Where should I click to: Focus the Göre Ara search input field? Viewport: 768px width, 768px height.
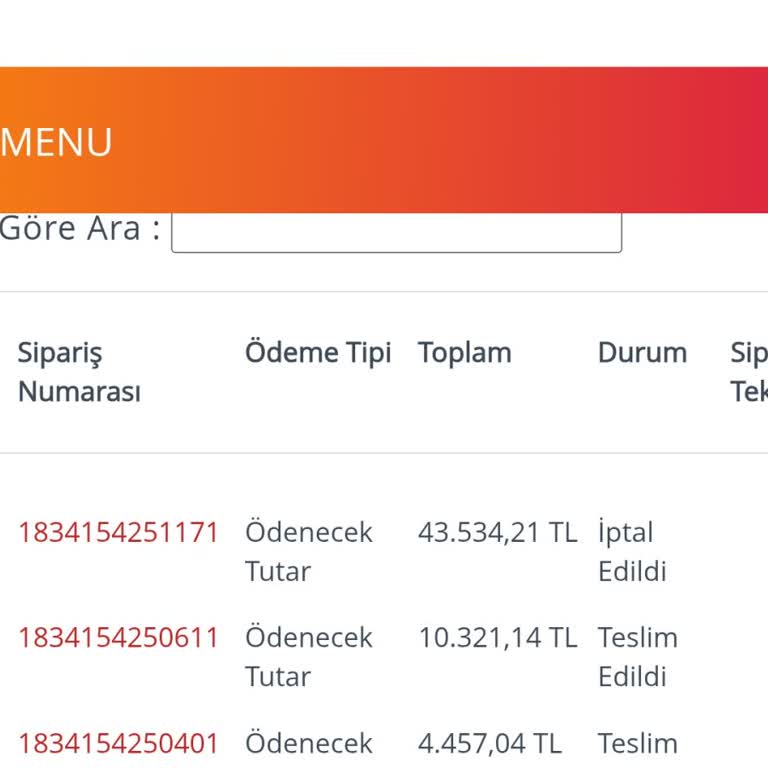(x=396, y=232)
